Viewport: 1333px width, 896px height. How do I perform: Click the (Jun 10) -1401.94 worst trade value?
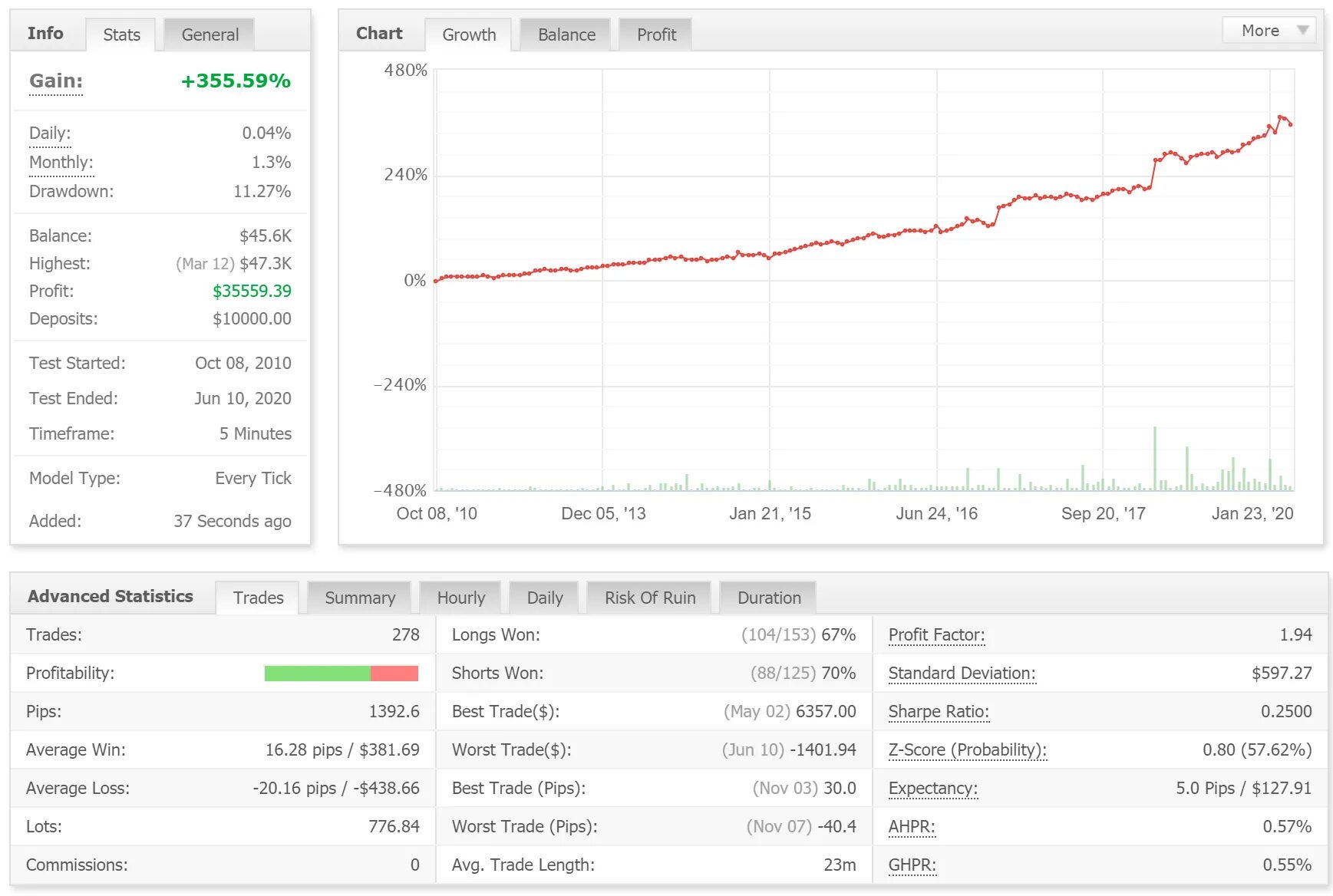789,749
